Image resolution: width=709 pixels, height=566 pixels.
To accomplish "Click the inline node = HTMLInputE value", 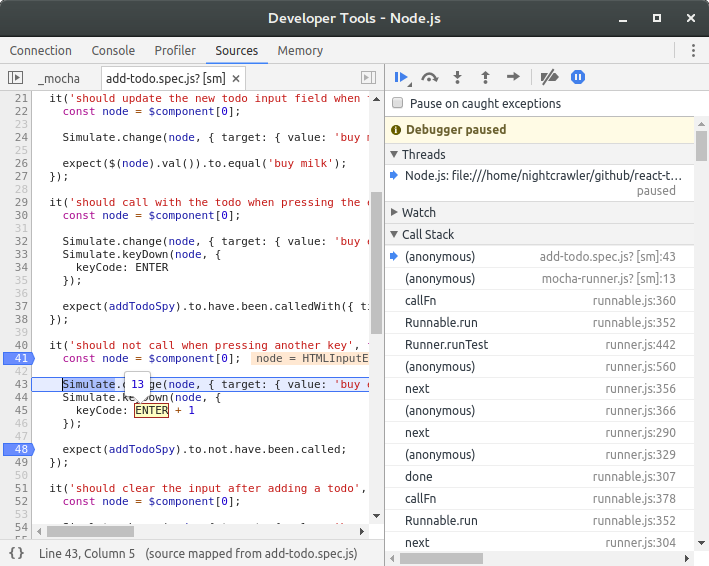I will [x=311, y=358].
